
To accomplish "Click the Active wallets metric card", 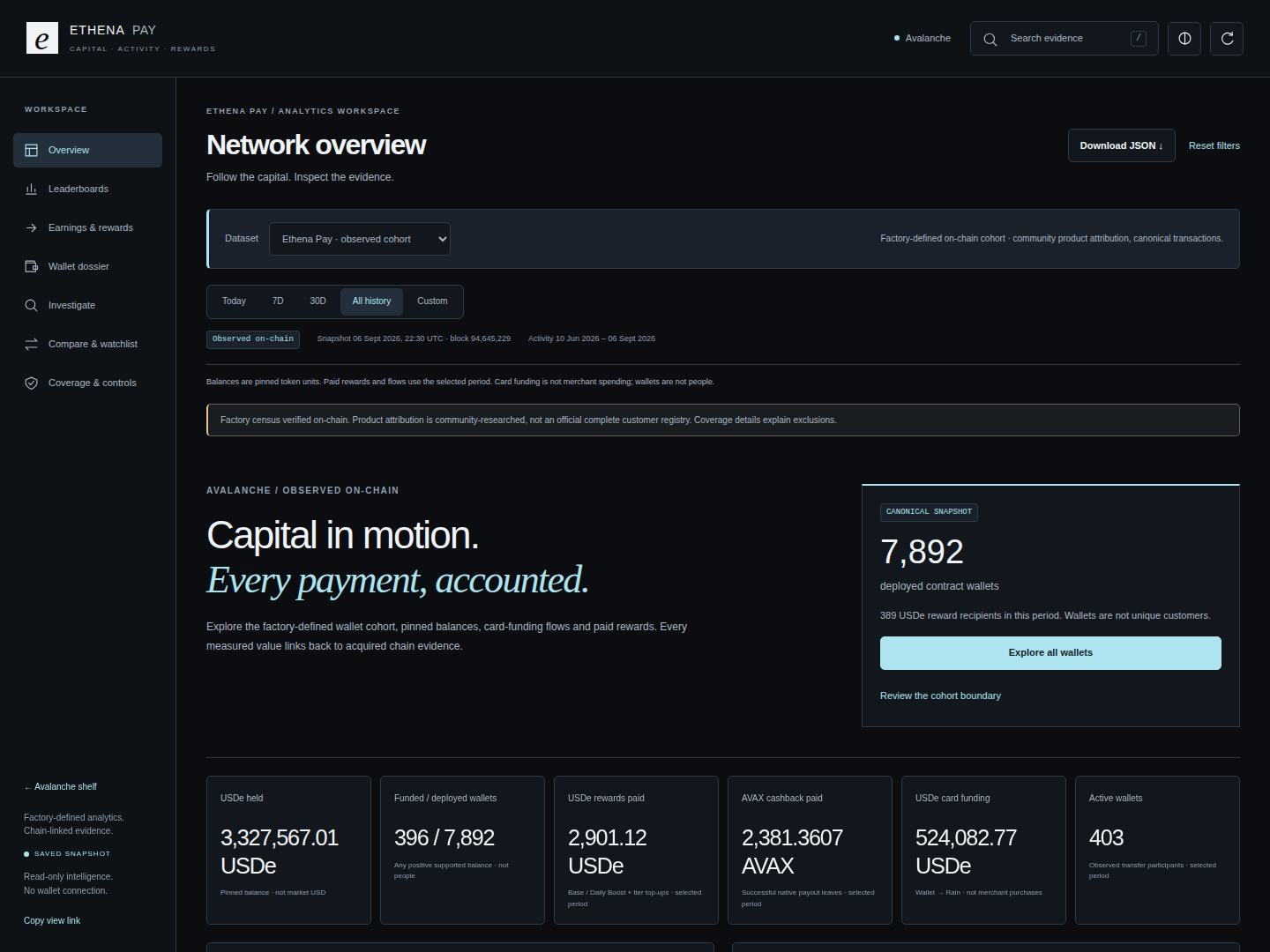I will point(1157,850).
